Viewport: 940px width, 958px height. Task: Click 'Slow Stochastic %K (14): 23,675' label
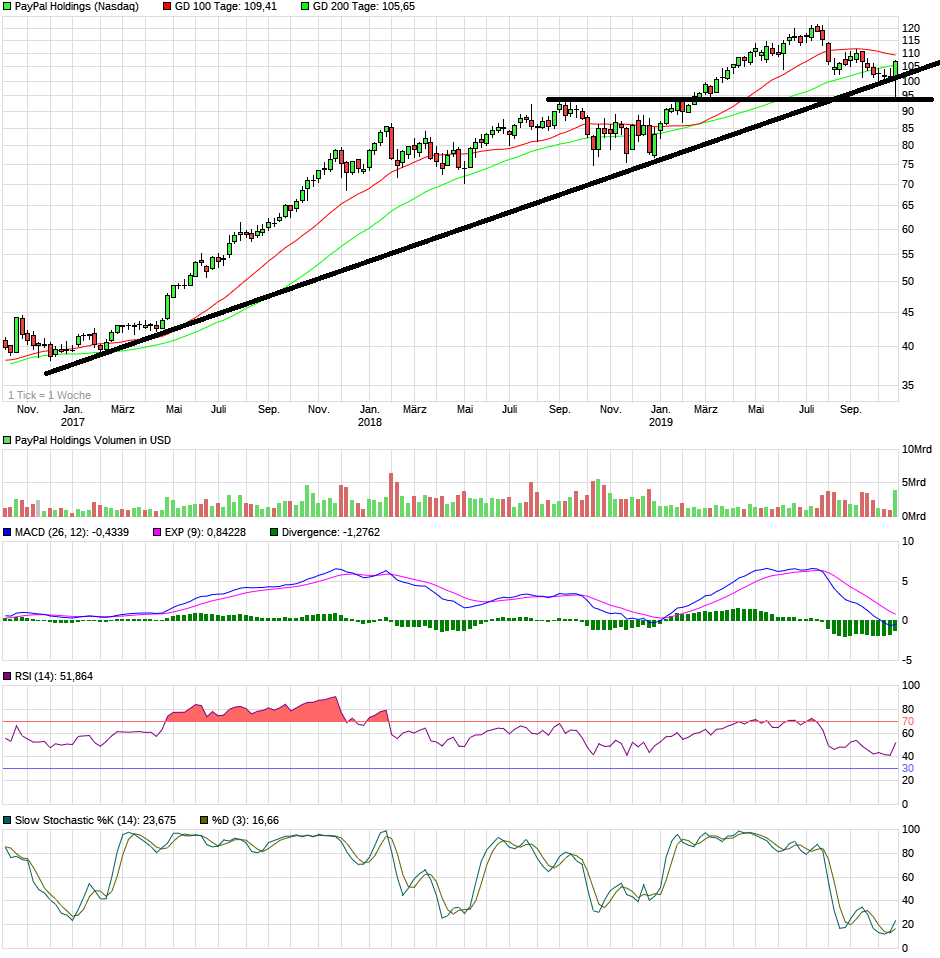click(x=95, y=821)
